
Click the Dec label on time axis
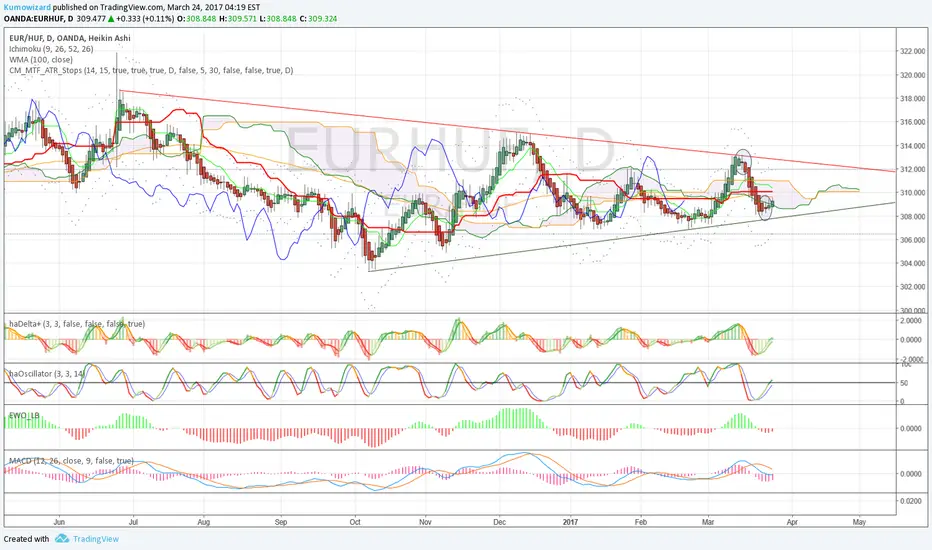pyautogui.click(x=499, y=522)
